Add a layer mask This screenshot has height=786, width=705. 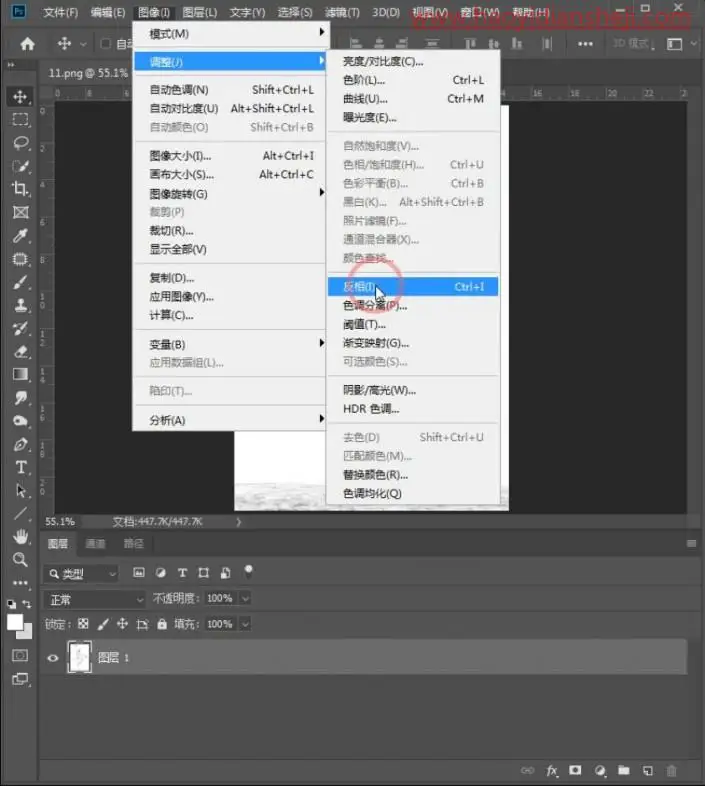(x=575, y=770)
